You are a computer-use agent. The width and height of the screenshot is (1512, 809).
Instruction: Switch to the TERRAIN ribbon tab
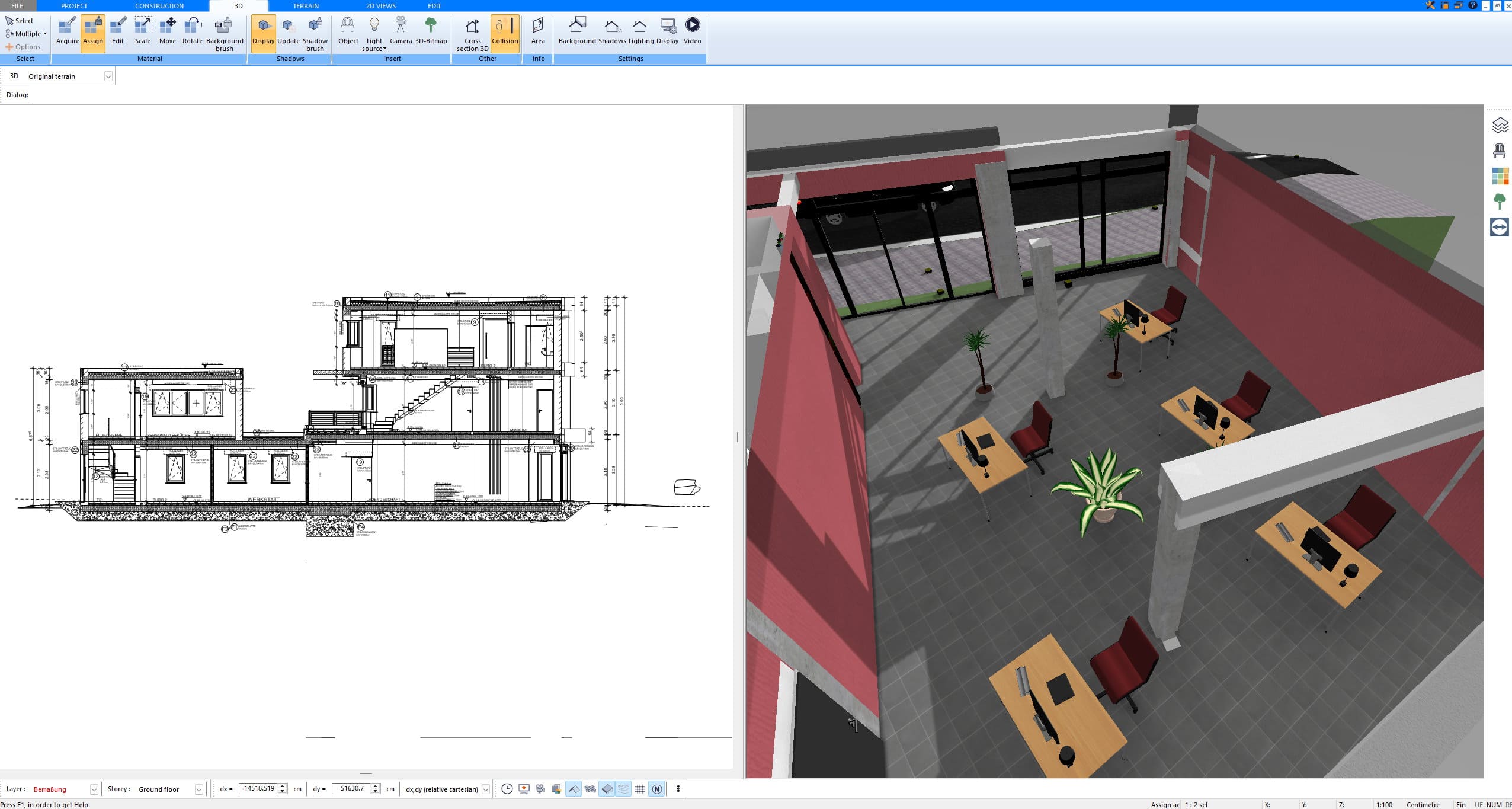click(x=306, y=6)
